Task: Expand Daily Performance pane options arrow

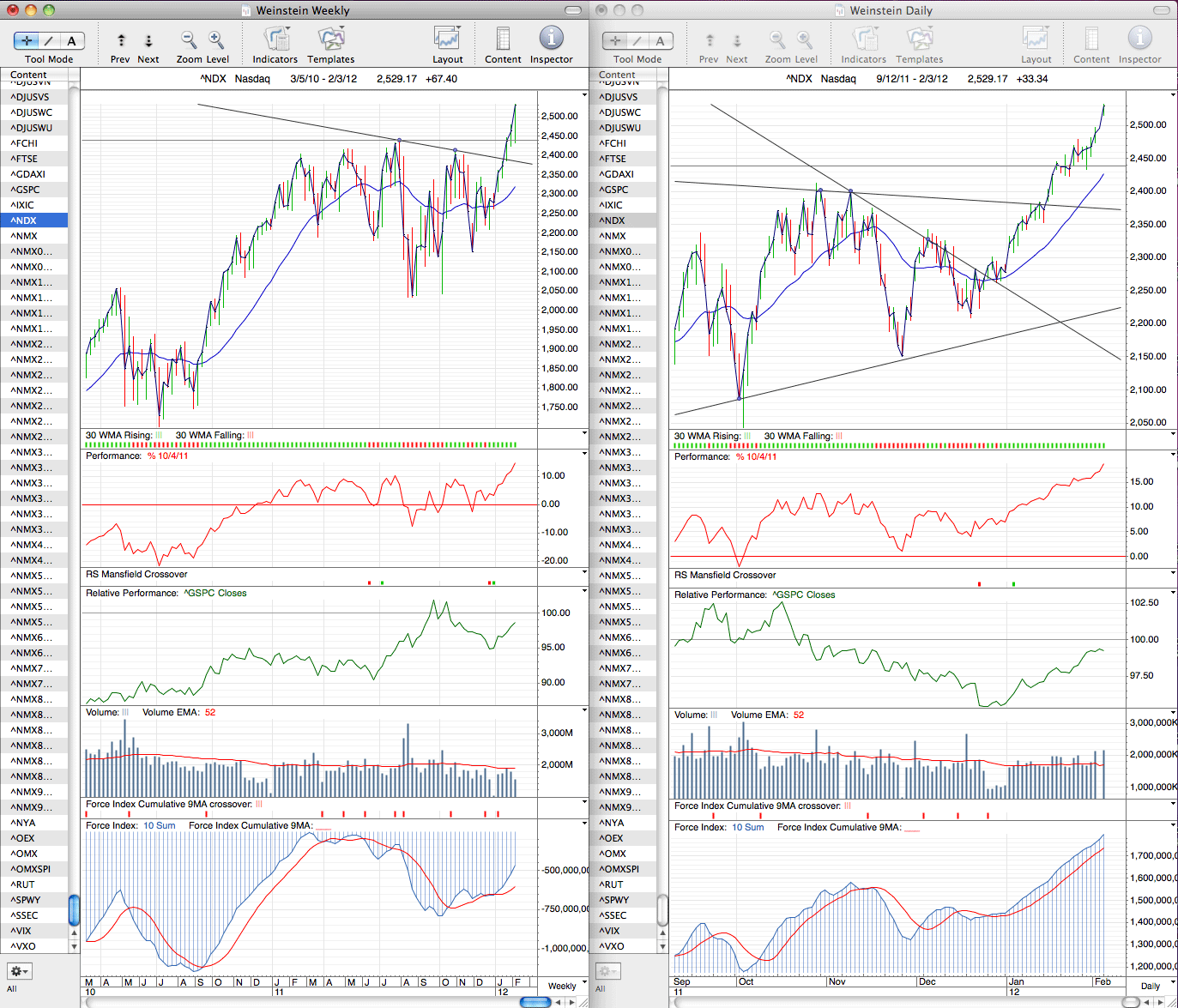Action: click(x=1173, y=456)
